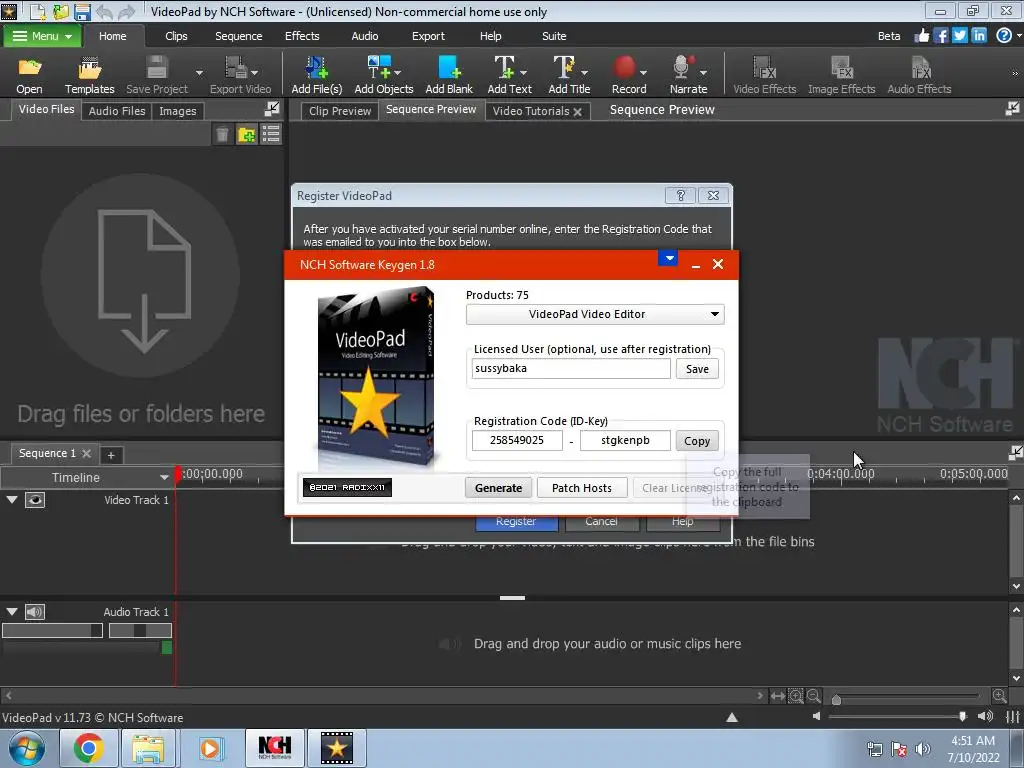1024x768 pixels.
Task: Click the Licensed User input field
Action: coord(571,368)
